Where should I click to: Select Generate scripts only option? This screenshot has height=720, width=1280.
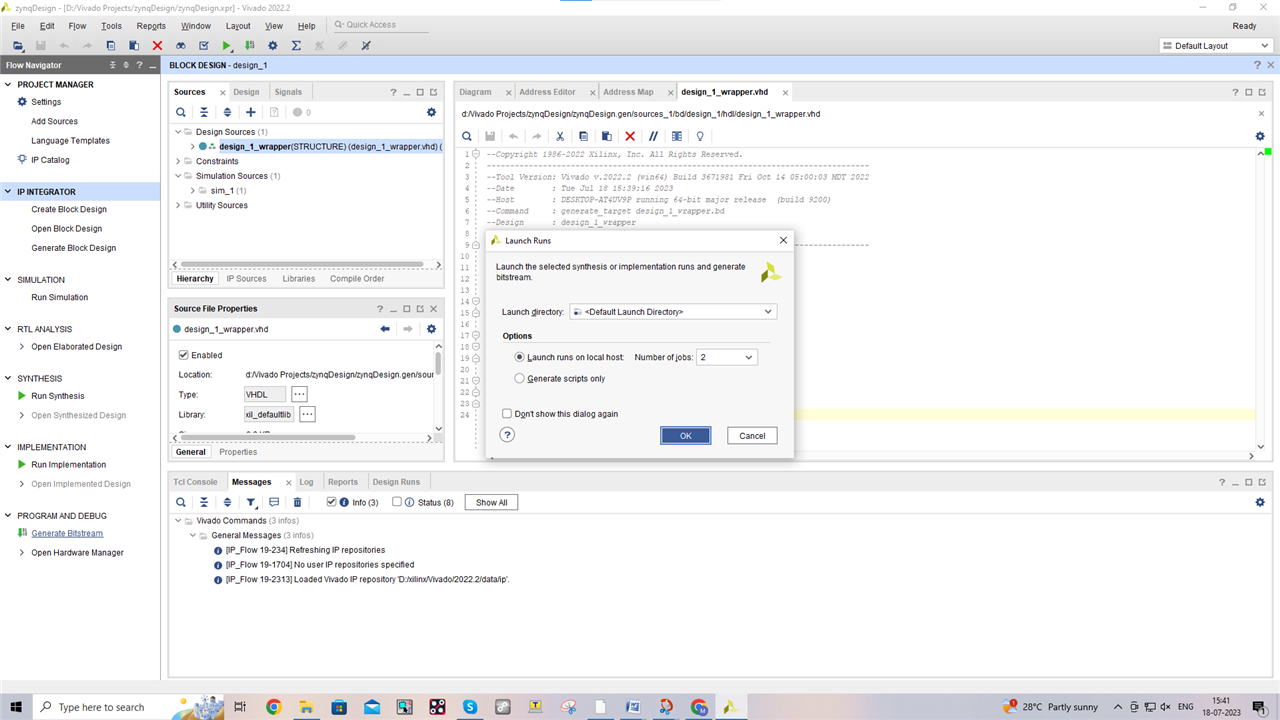pyautogui.click(x=519, y=379)
